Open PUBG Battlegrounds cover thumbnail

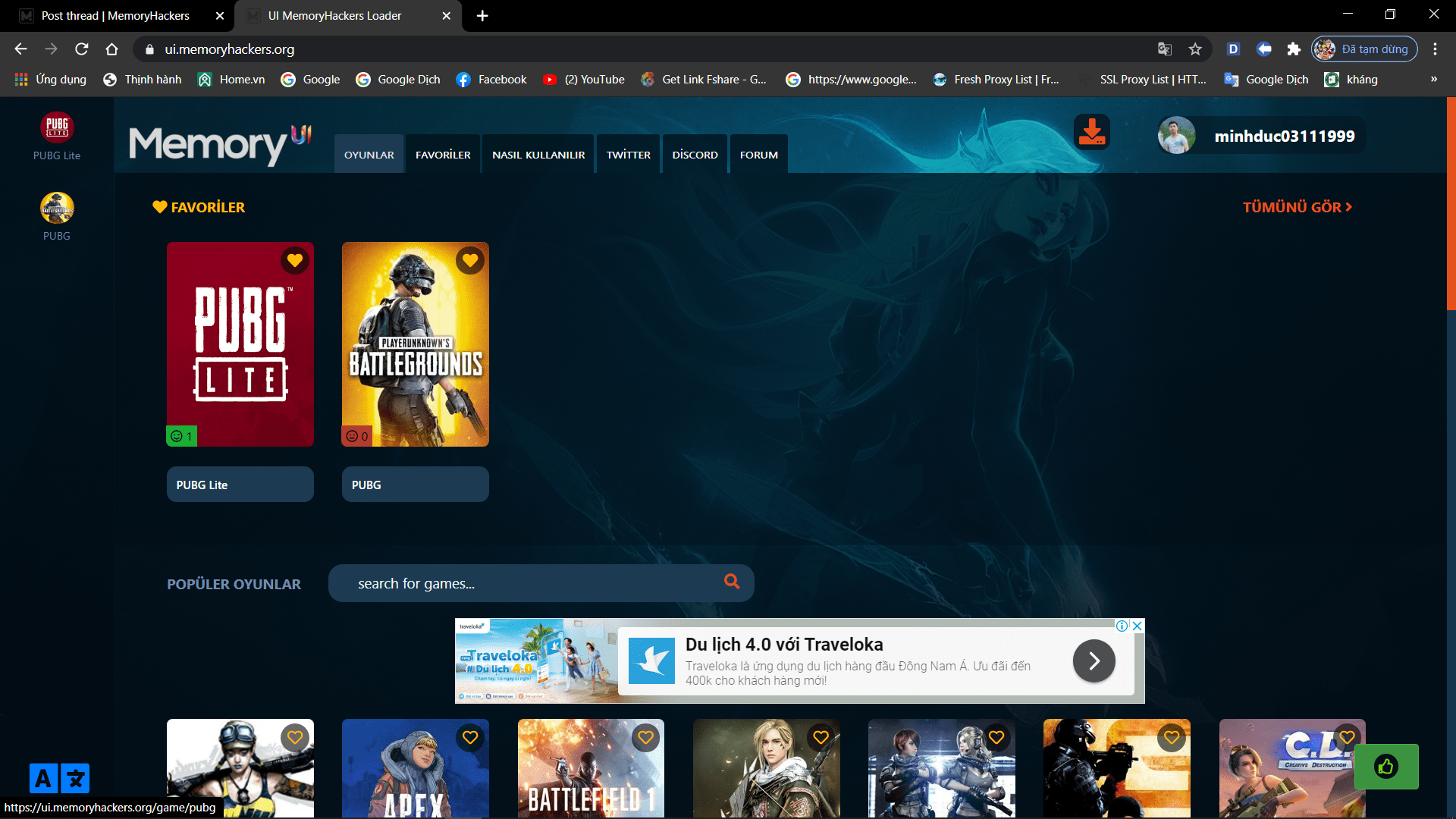coord(416,344)
